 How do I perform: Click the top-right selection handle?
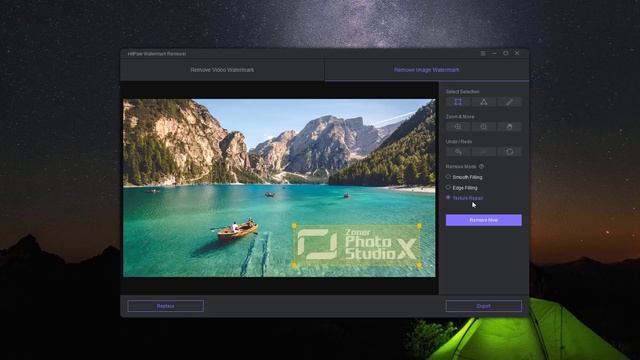click(x=419, y=226)
